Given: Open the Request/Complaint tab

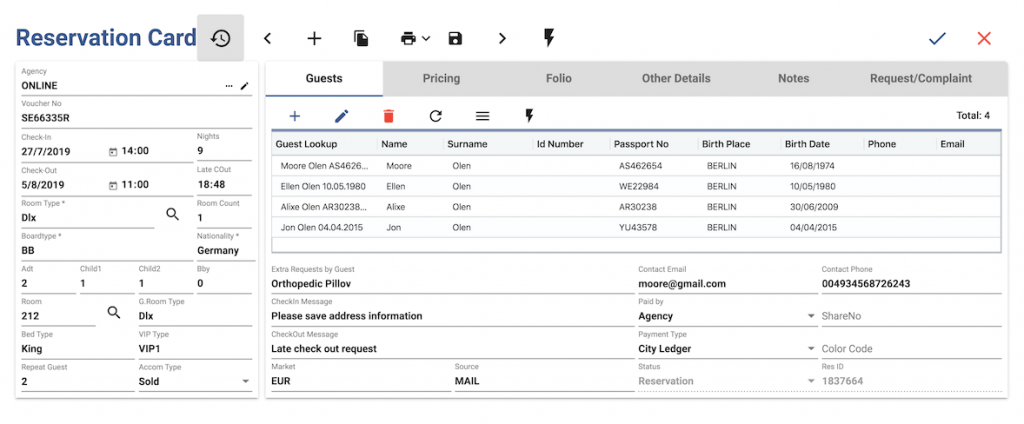Looking at the screenshot, I should [921, 78].
